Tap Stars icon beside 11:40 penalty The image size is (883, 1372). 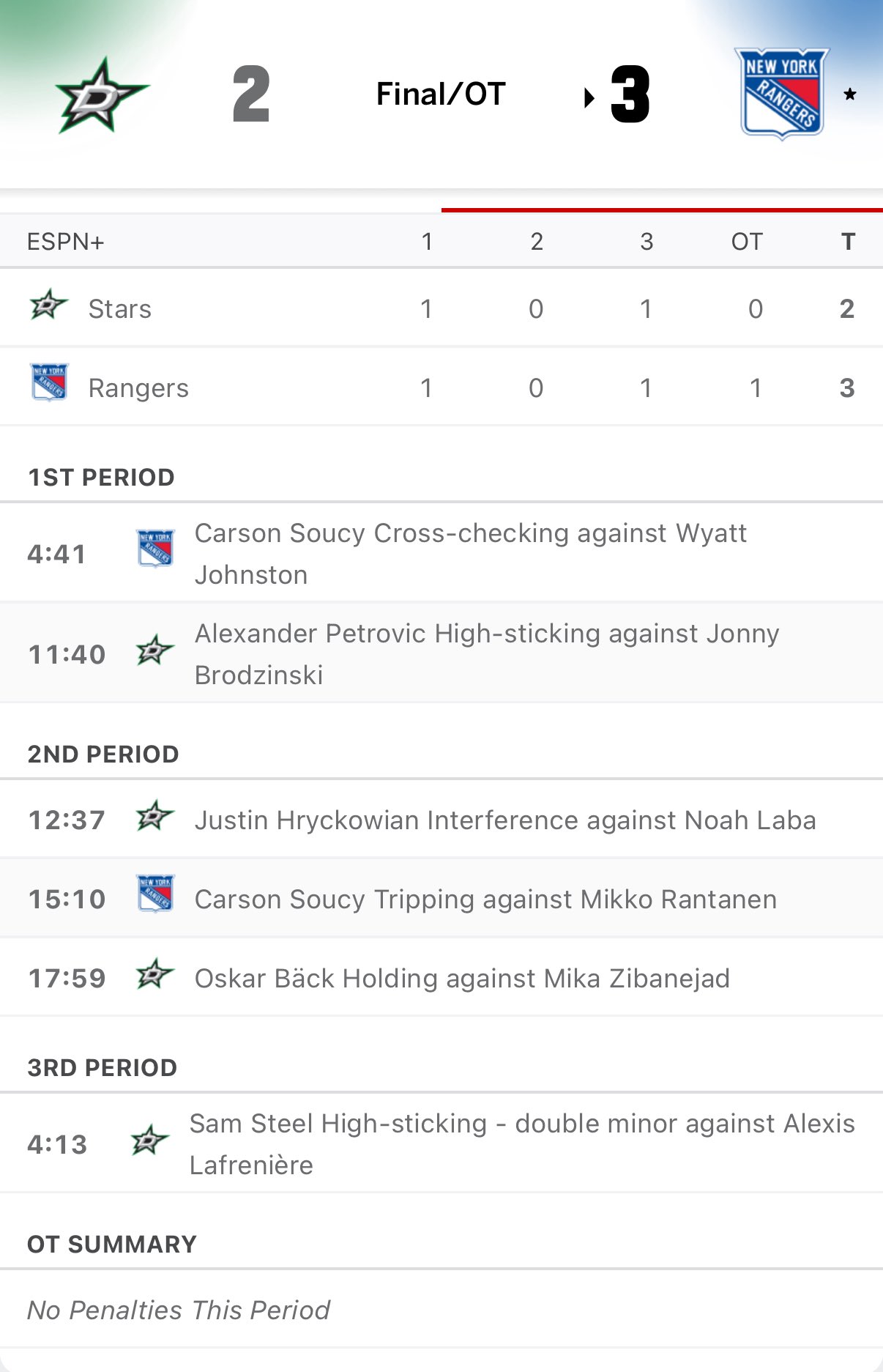[x=154, y=650]
